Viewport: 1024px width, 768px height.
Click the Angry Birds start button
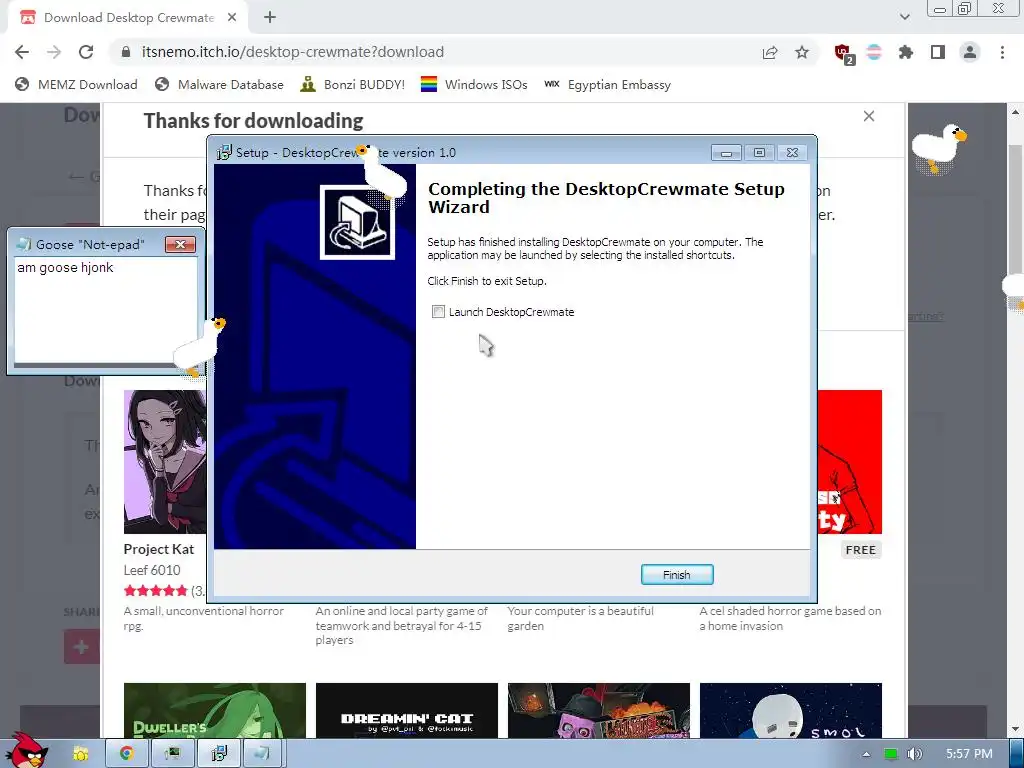[x=25, y=751]
